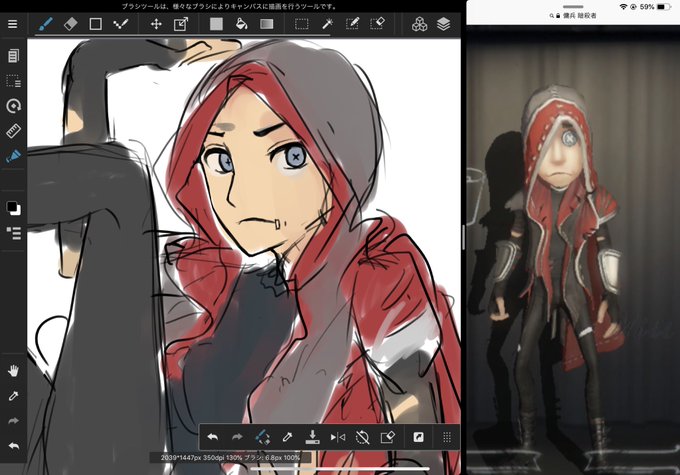Viewport: 680px width, 475px height.
Task: Open the Transform tool
Action: [181, 24]
